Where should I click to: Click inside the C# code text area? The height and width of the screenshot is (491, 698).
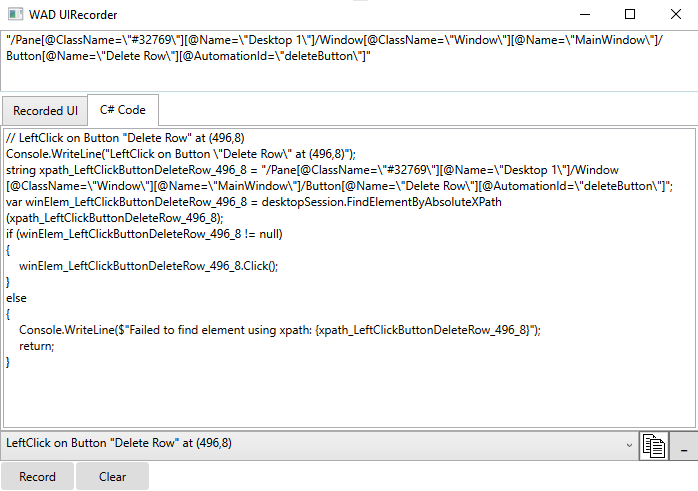(349, 278)
